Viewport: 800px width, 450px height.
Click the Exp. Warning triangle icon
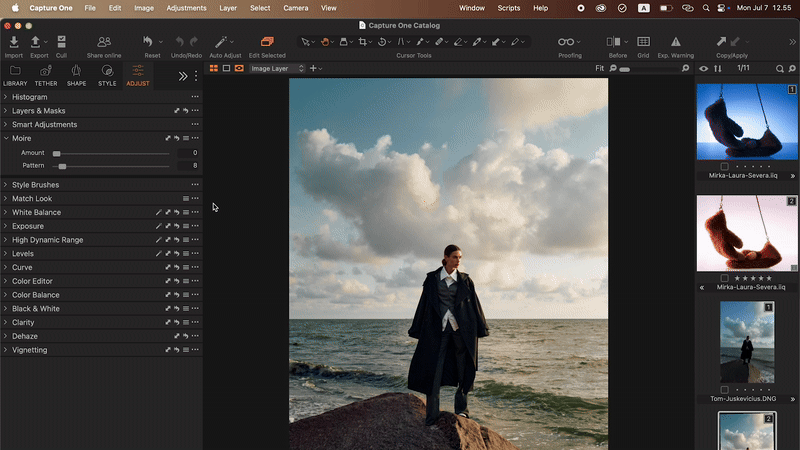click(676, 42)
